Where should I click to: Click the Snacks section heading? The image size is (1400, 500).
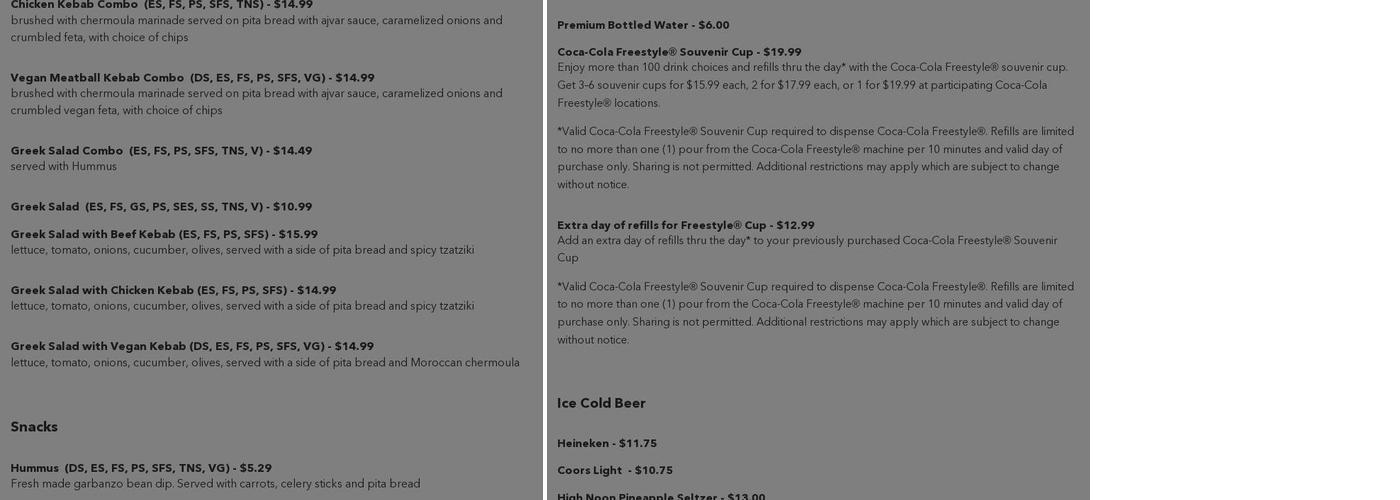click(34, 427)
